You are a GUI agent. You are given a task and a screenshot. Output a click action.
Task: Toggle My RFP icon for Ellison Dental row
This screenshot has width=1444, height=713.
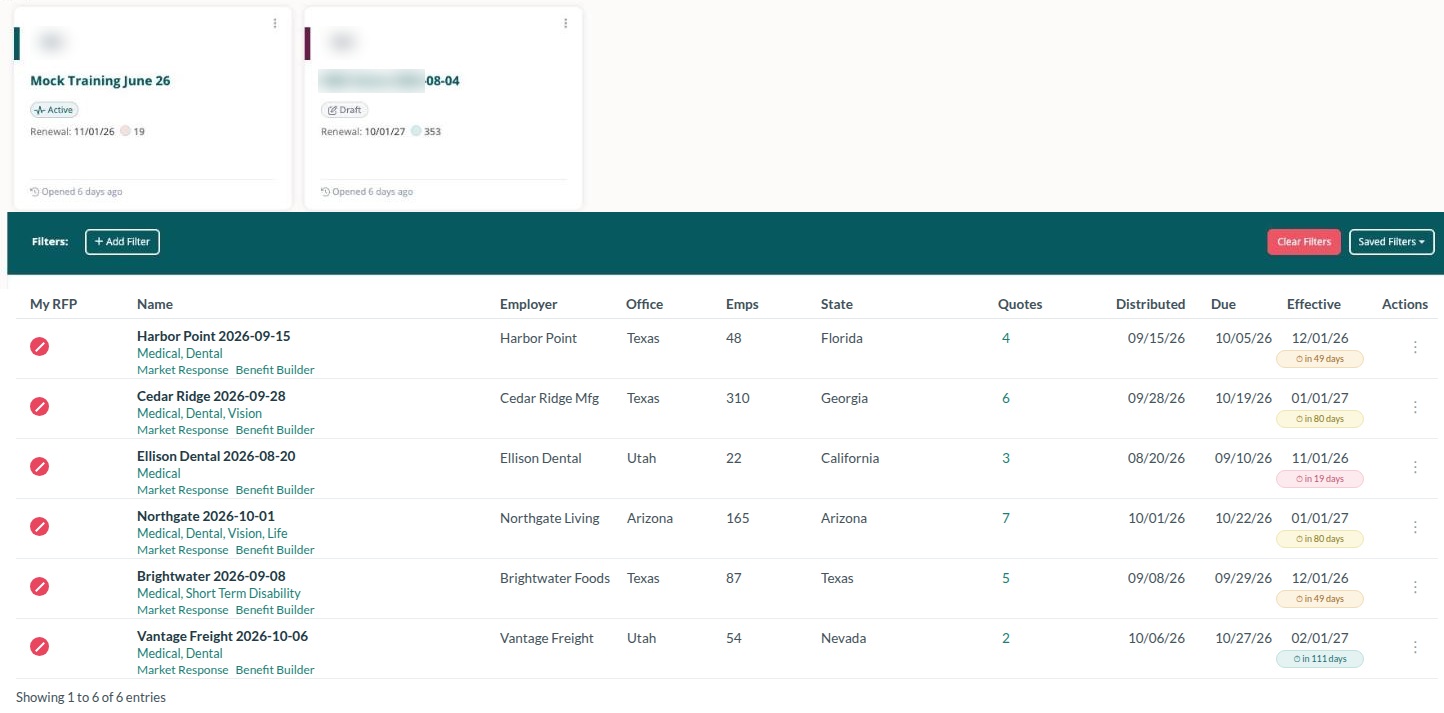click(39, 466)
